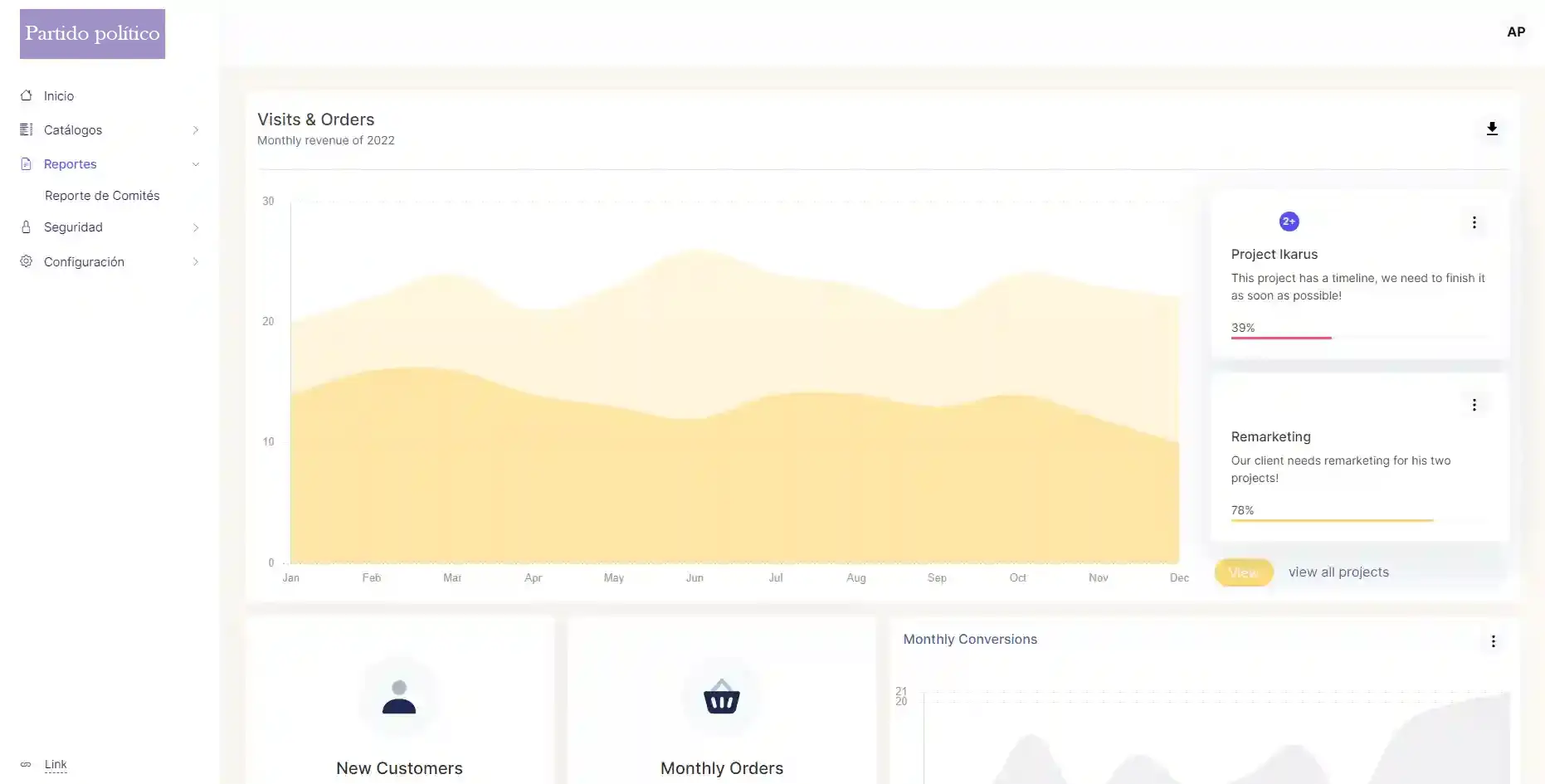Click the 78% progress value
1545x784 pixels.
point(1243,510)
